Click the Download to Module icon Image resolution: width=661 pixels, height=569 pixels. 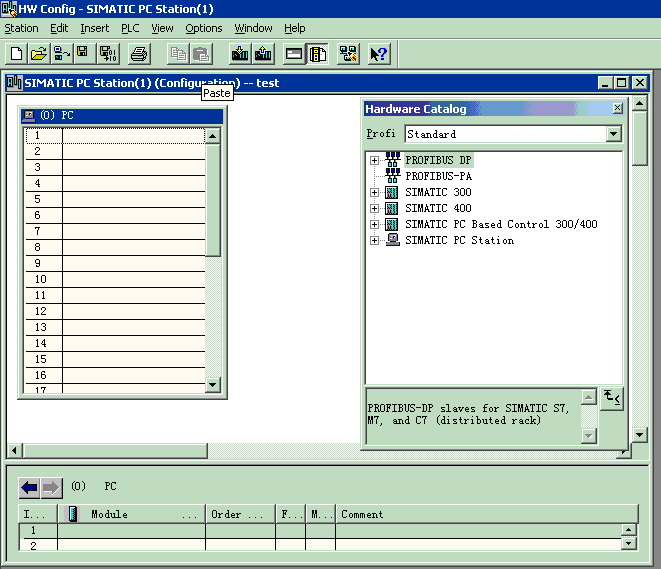click(240, 54)
